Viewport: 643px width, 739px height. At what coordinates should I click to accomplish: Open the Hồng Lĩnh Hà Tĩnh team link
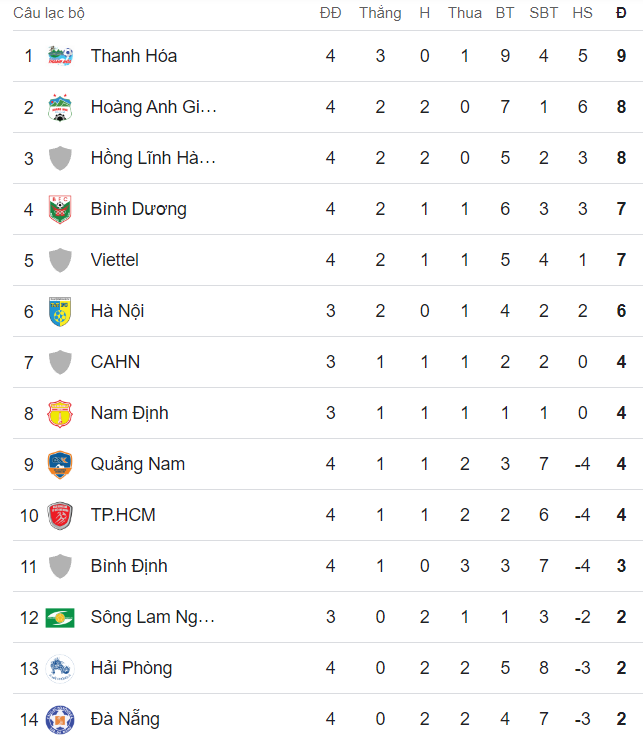click(153, 158)
